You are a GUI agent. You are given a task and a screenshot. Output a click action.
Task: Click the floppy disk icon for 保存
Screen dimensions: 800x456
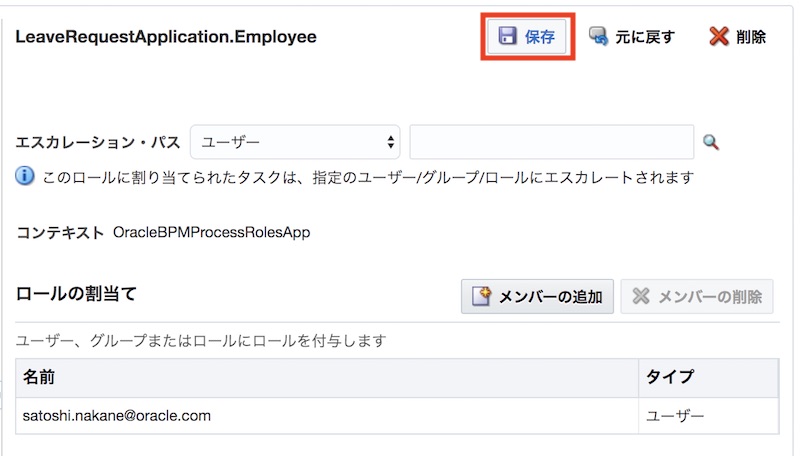pyautogui.click(x=508, y=37)
